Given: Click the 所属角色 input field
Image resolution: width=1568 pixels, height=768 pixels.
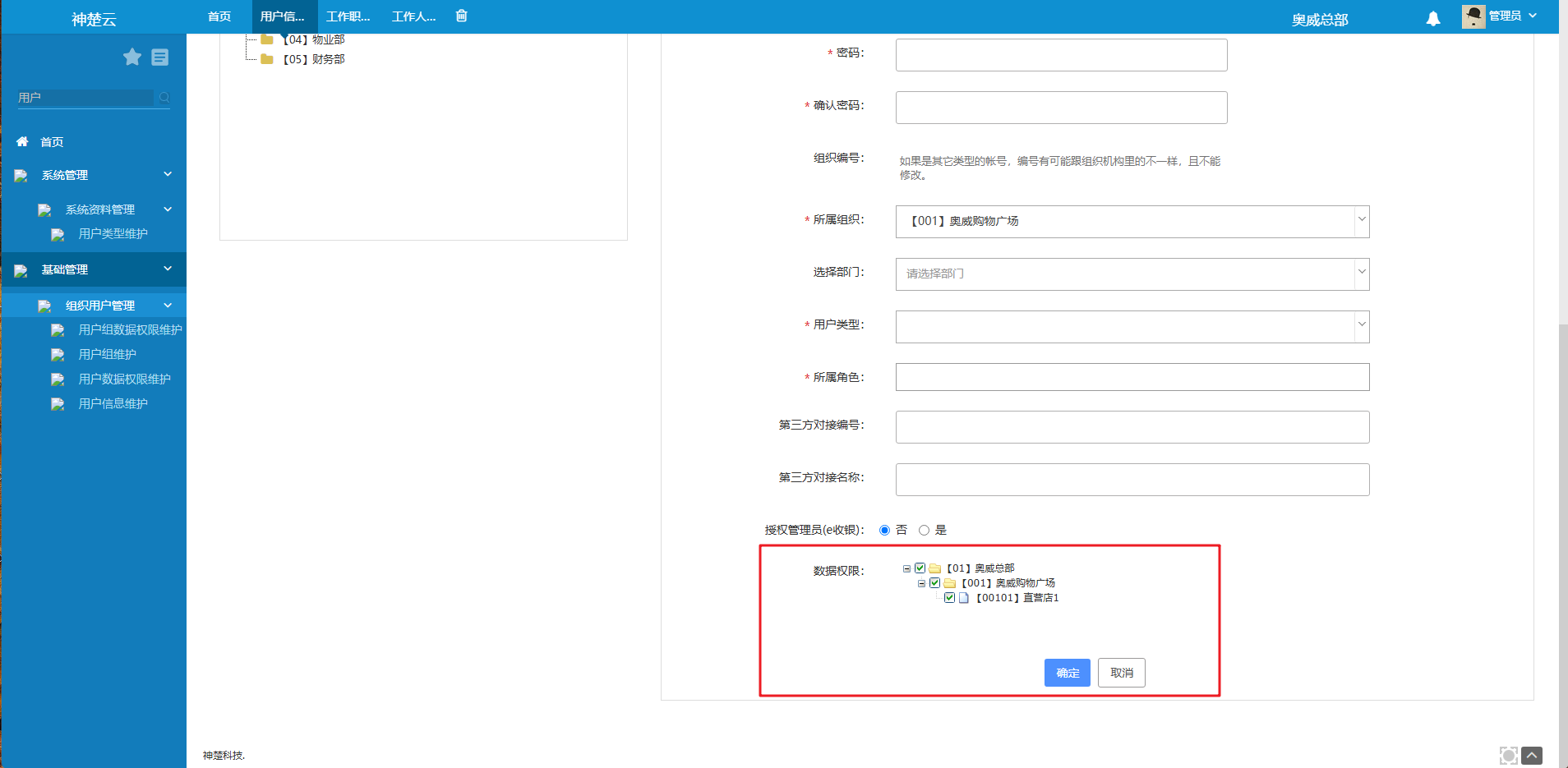Looking at the screenshot, I should (1132, 377).
